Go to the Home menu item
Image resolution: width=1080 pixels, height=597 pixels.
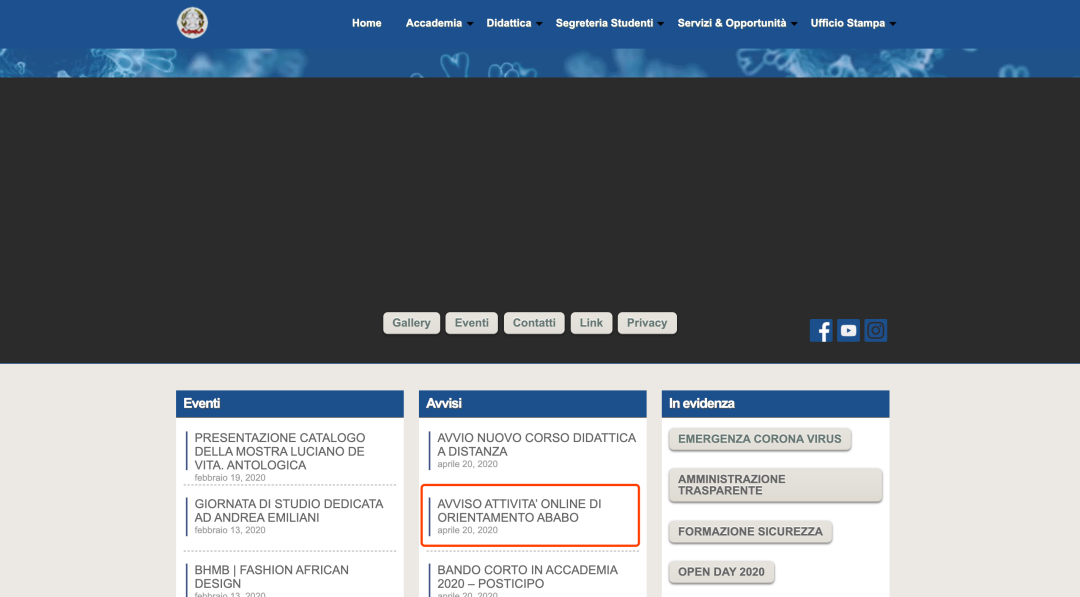366,23
